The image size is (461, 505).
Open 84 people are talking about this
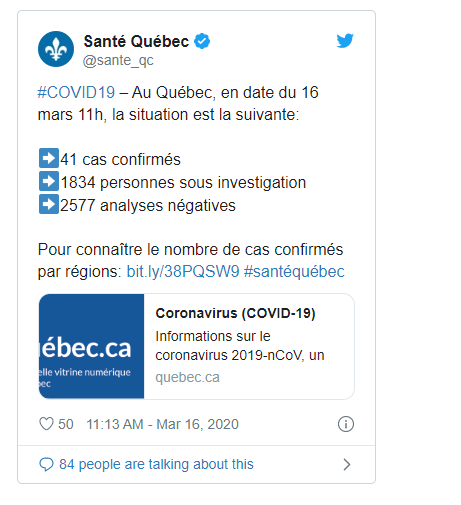[x=156, y=464]
